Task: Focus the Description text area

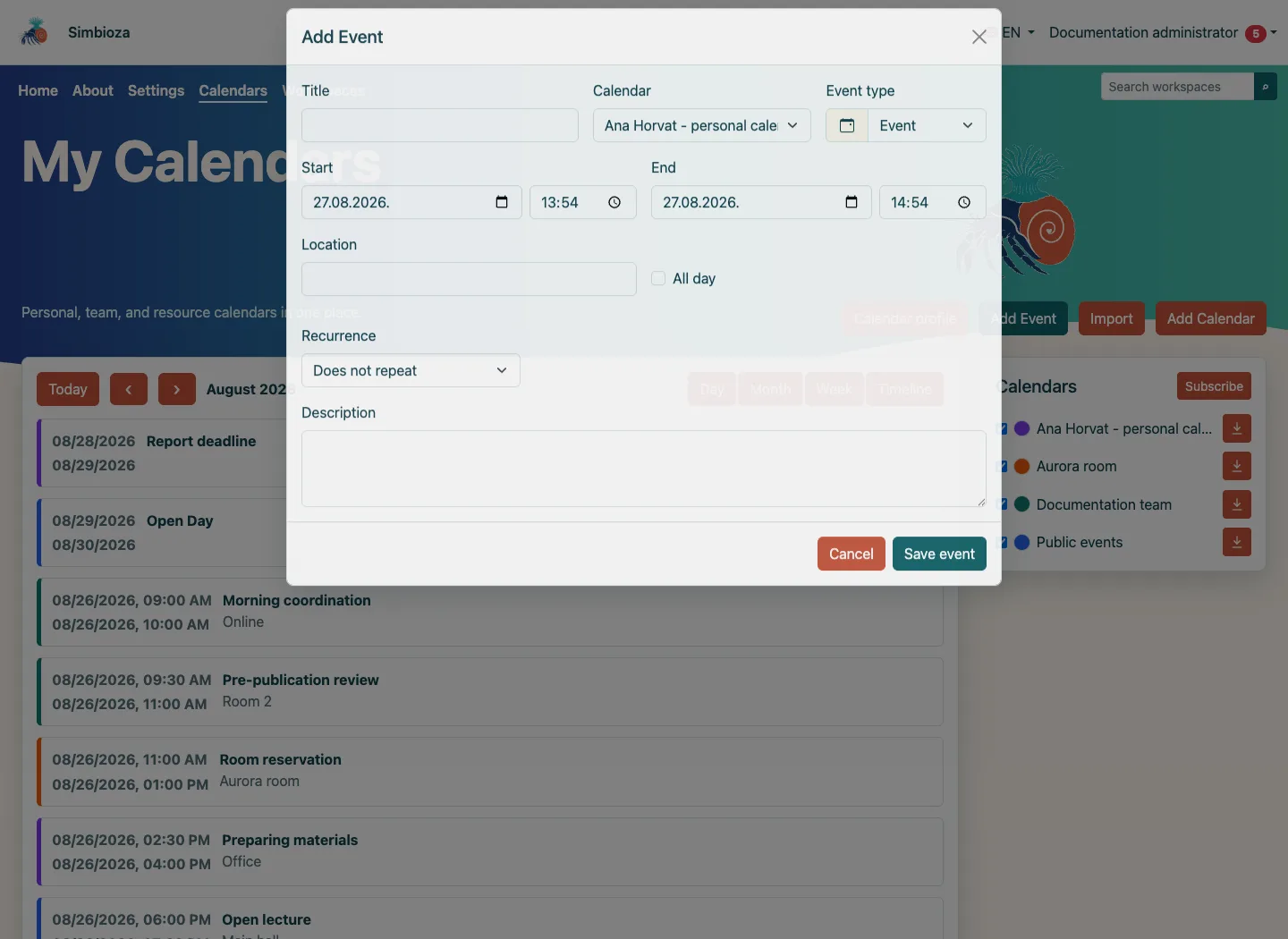Action: coord(644,469)
